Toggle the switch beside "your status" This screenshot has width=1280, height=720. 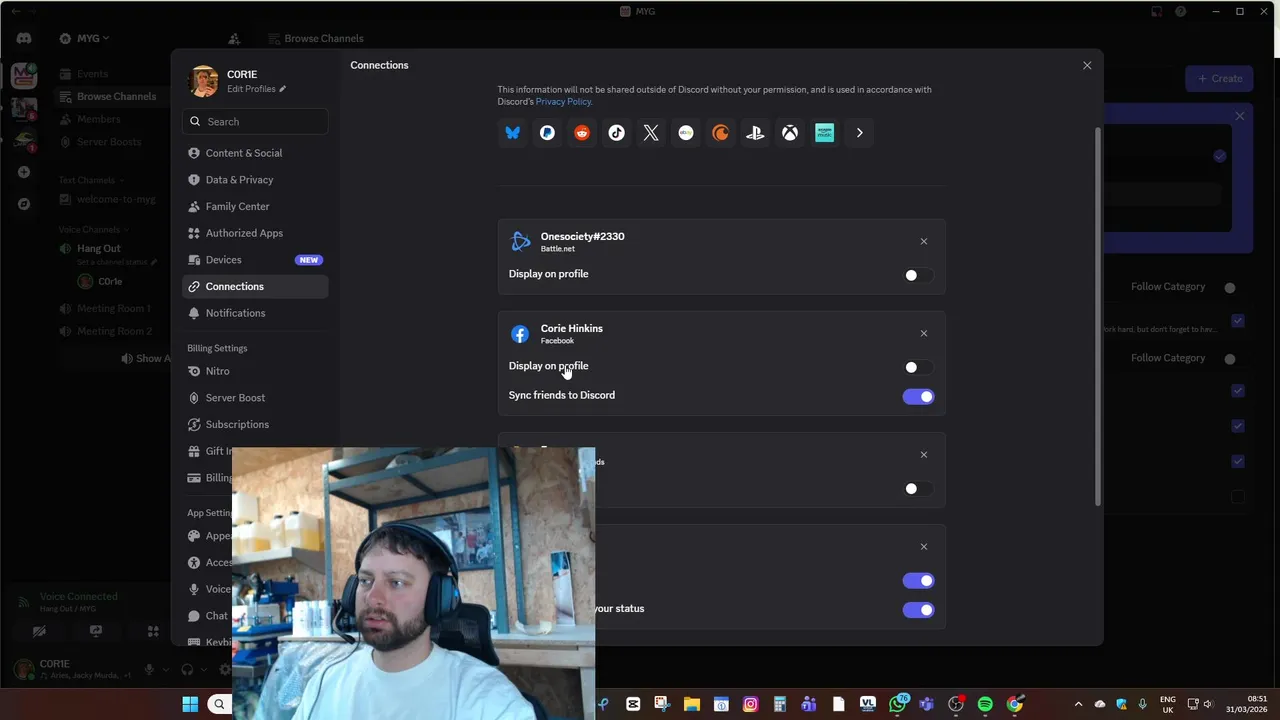pyautogui.click(x=918, y=610)
